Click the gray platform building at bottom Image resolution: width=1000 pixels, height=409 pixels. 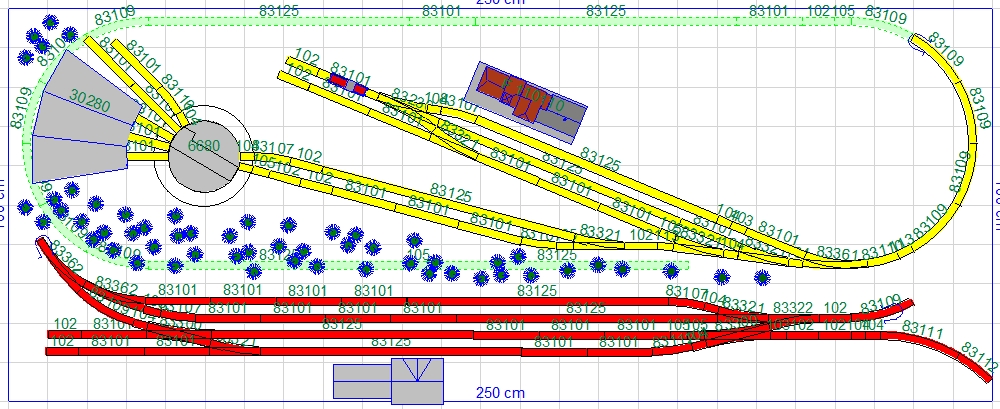388,381
